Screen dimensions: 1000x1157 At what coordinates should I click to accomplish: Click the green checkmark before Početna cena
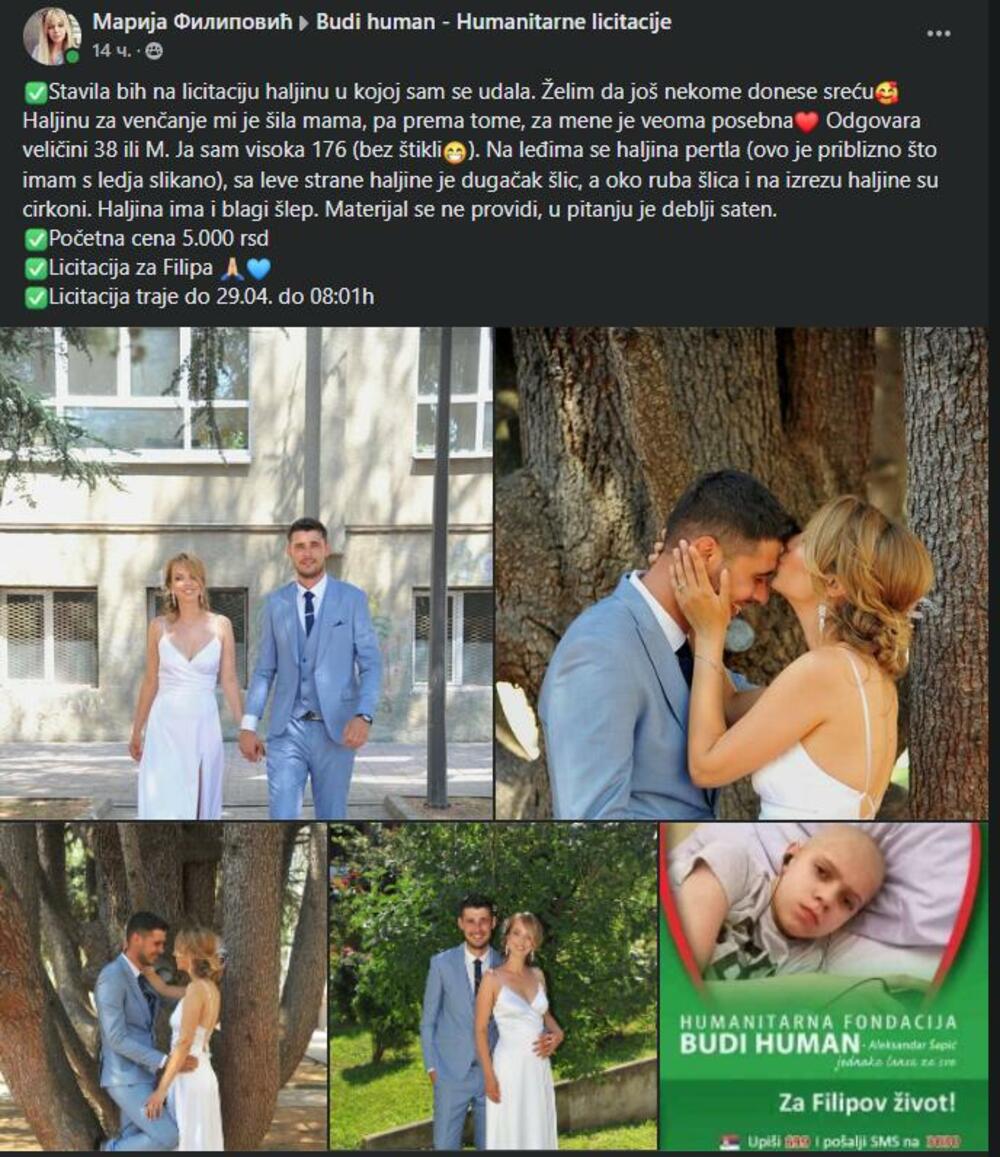[x=35, y=239]
